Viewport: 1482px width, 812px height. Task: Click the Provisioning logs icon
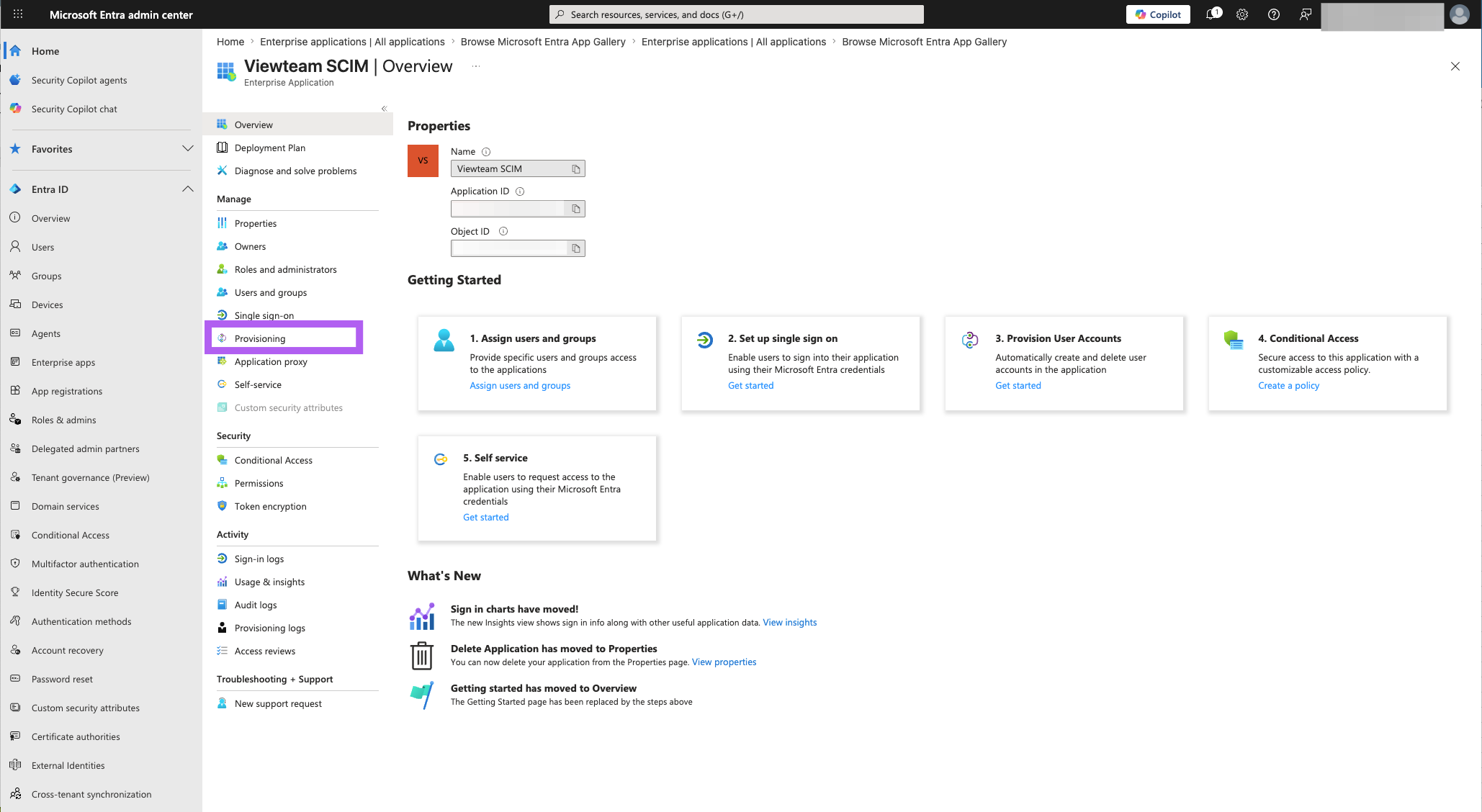click(222, 628)
